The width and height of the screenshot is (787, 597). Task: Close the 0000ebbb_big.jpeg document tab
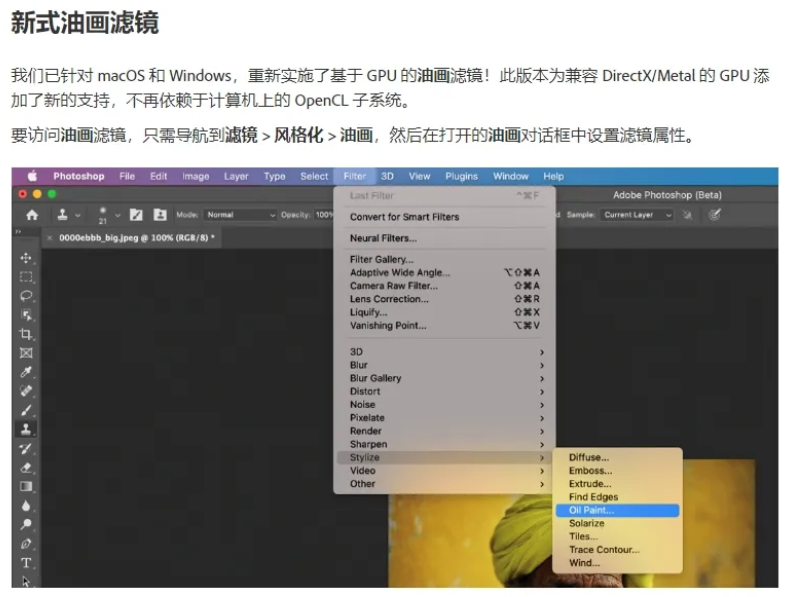(49, 237)
